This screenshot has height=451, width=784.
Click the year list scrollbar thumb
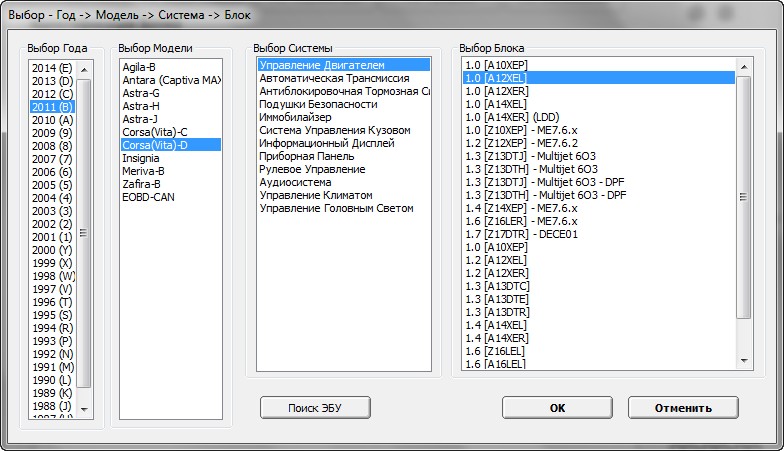84,233
